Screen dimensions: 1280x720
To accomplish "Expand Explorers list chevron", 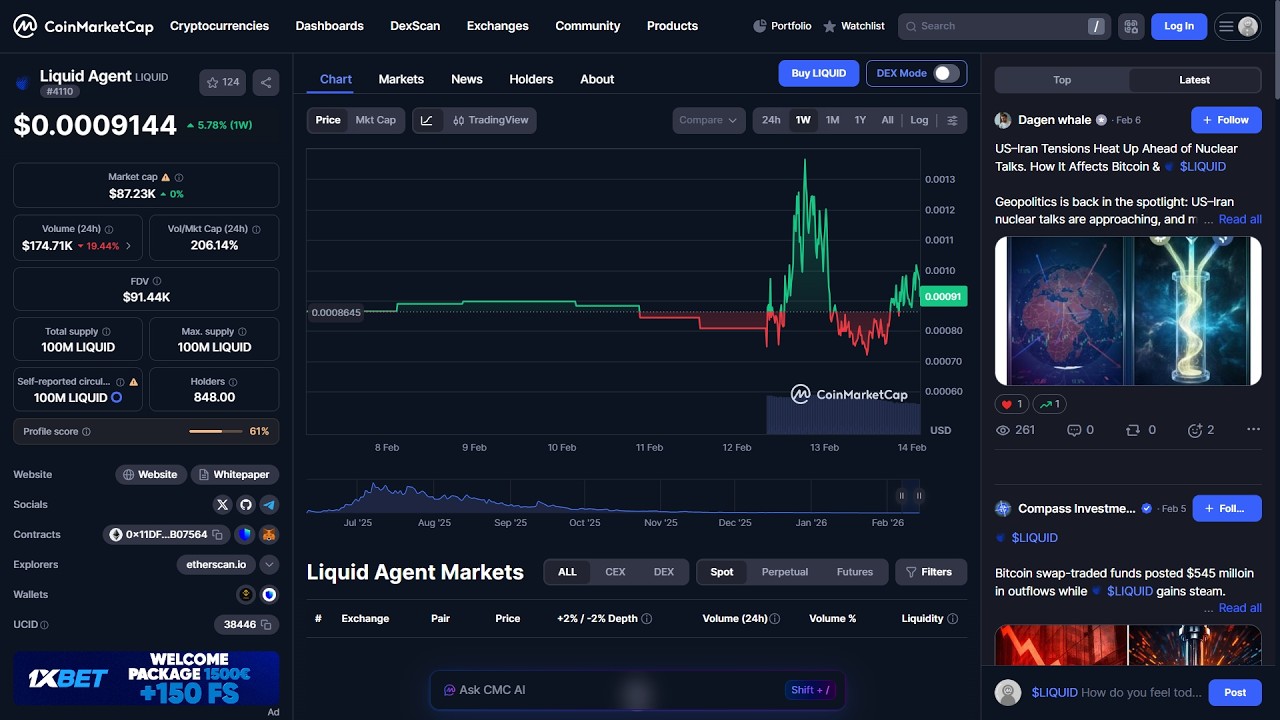I will point(269,565).
